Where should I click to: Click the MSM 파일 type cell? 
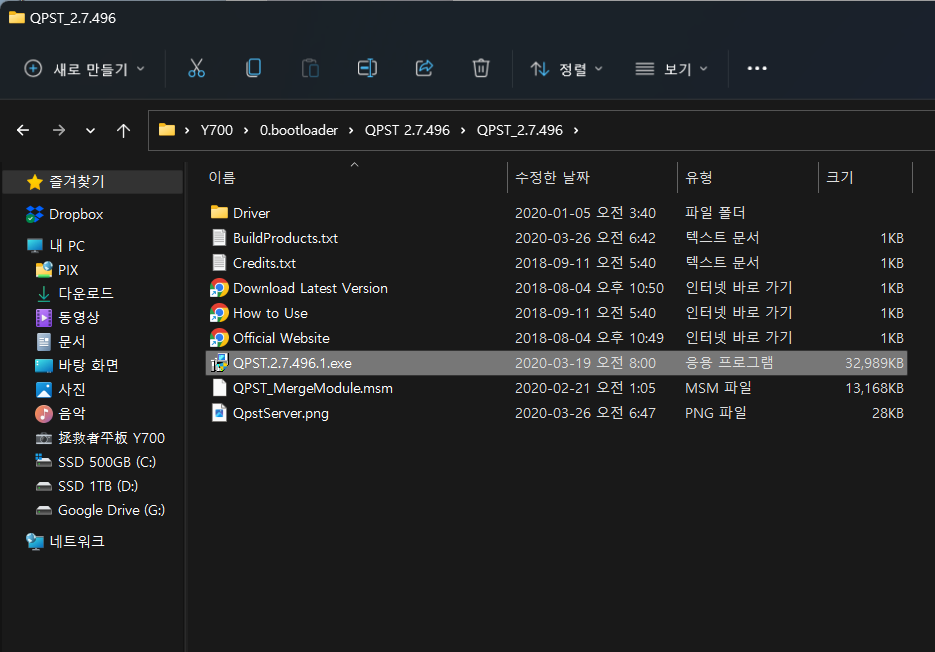[x=718, y=388]
